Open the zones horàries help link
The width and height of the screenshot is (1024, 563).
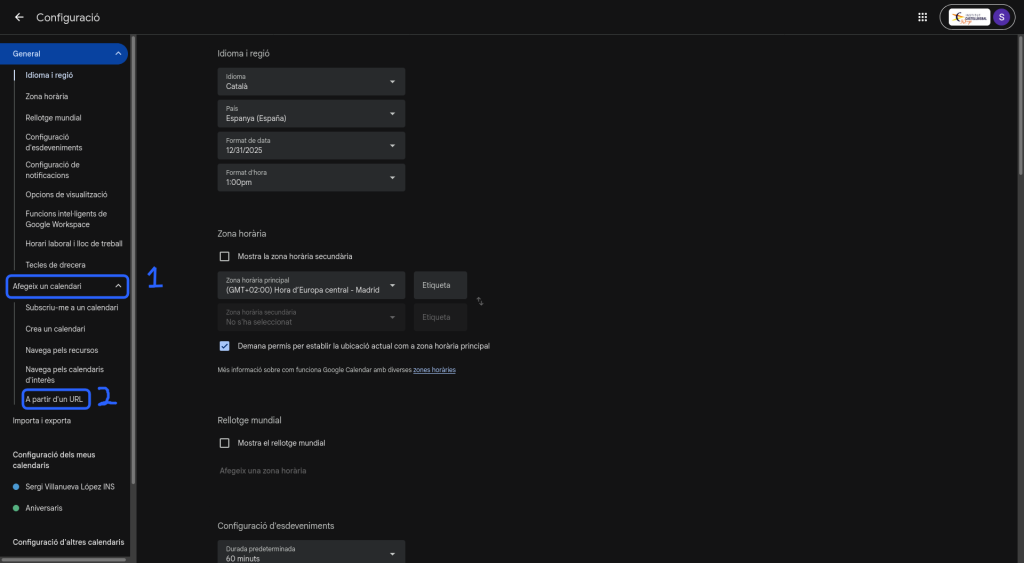click(x=434, y=370)
